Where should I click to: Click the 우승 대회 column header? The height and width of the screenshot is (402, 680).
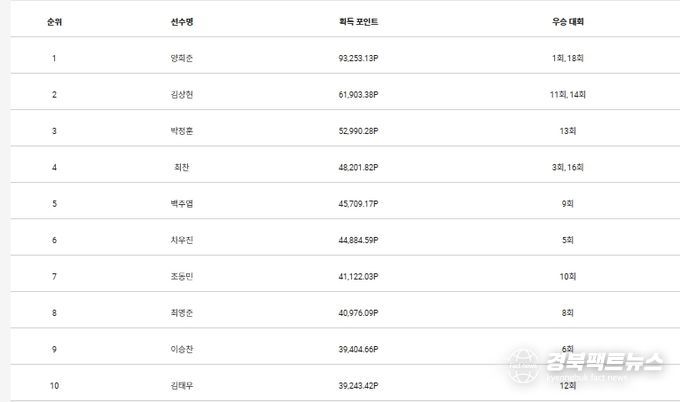pyautogui.click(x=567, y=21)
